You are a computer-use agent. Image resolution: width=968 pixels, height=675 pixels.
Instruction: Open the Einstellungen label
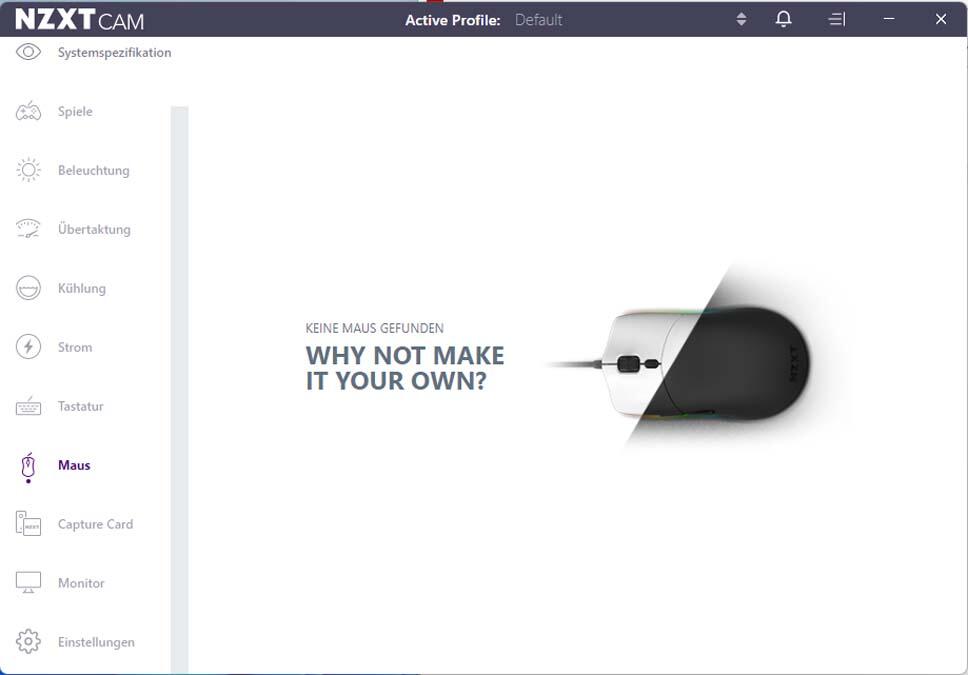96,642
